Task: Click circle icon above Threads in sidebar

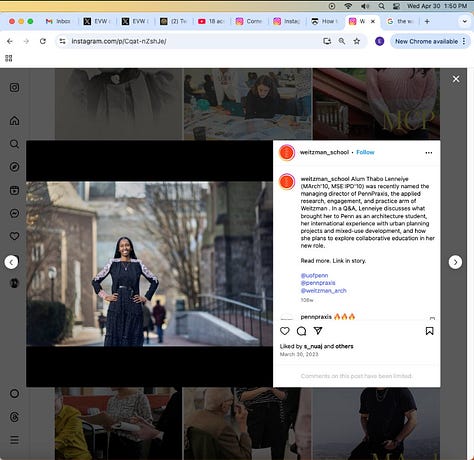Action: [x=14, y=393]
